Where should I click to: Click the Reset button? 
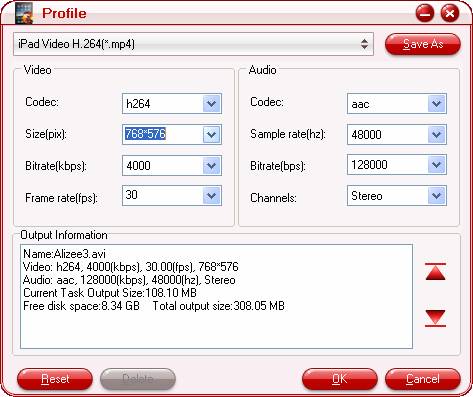[x=55, y=379]
